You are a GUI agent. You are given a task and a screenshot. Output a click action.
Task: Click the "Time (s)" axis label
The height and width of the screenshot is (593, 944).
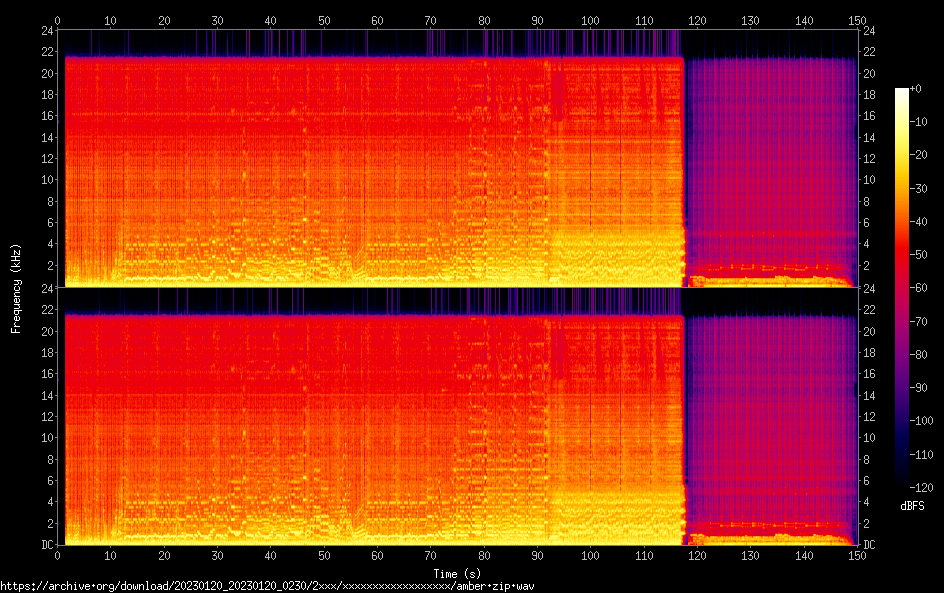(457, 573)
